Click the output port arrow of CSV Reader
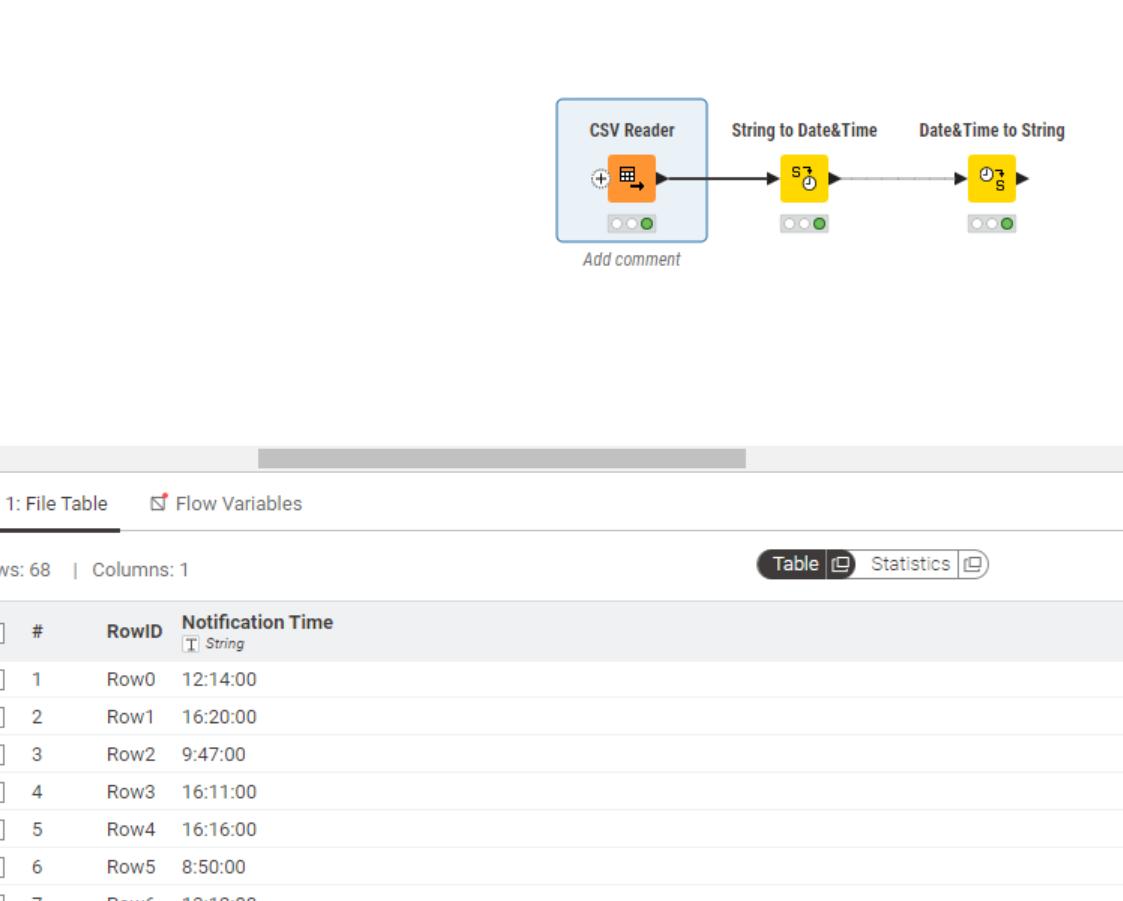The height and width of the screenshot is (901, 1123). (x=662, y=179)
